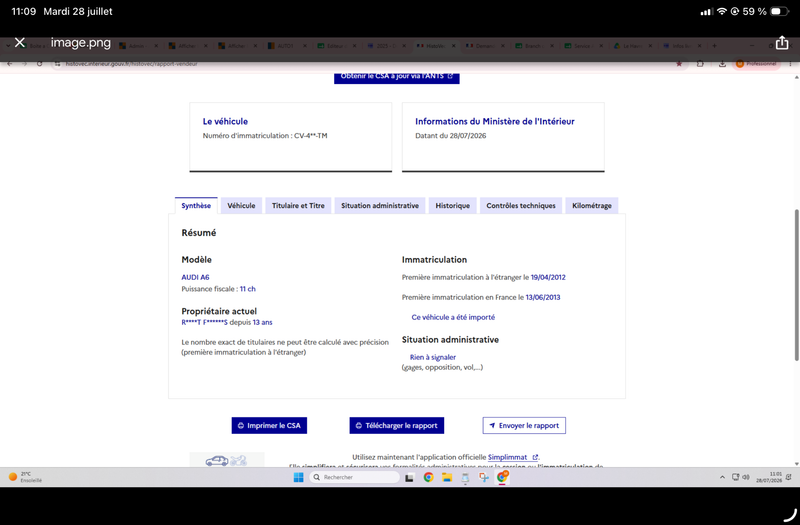800x525 pixels.
Task: Go back with the browser back arrow
Action: 10,64
